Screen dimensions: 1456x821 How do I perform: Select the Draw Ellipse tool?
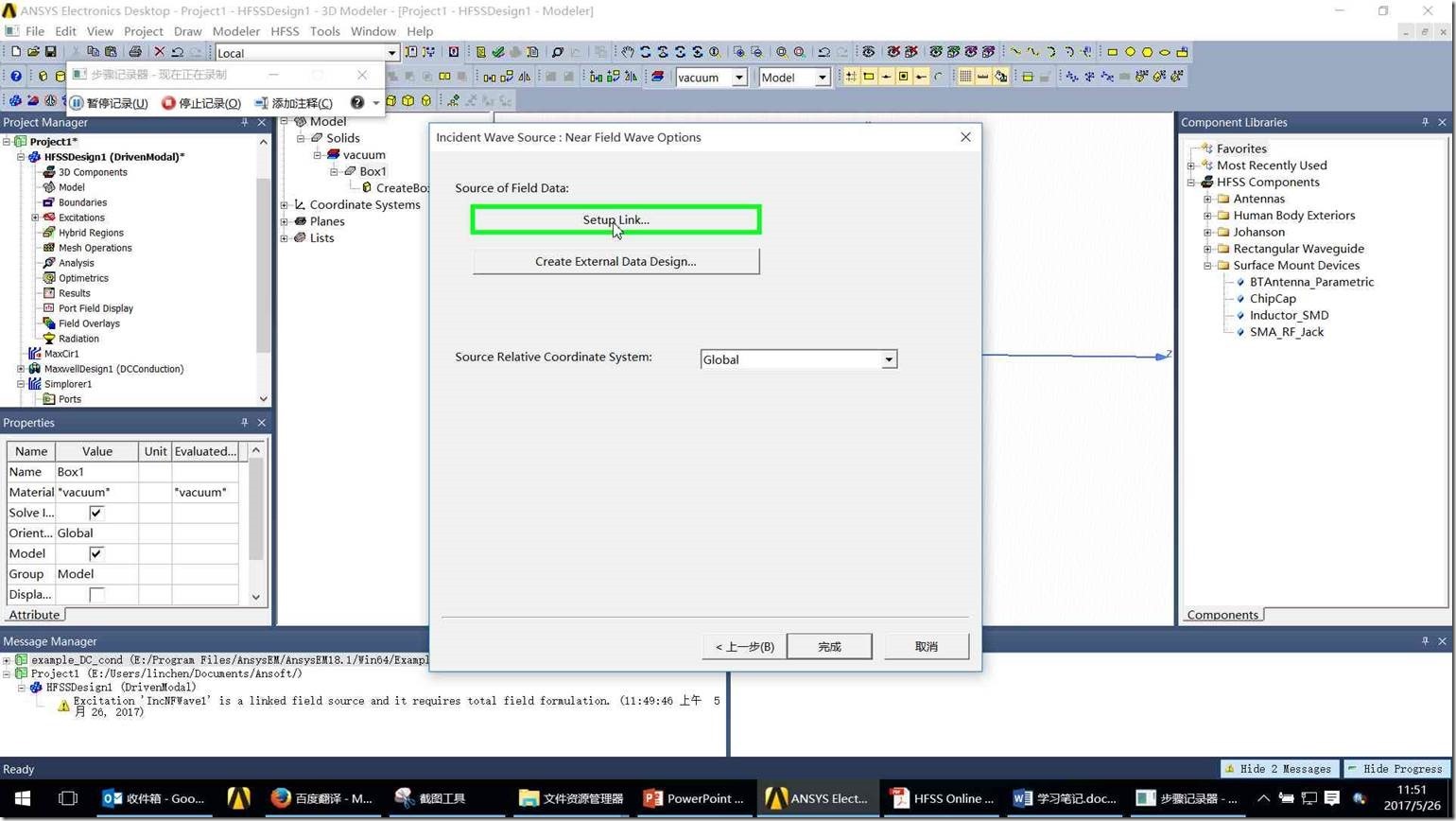(x=1165, y=52)
